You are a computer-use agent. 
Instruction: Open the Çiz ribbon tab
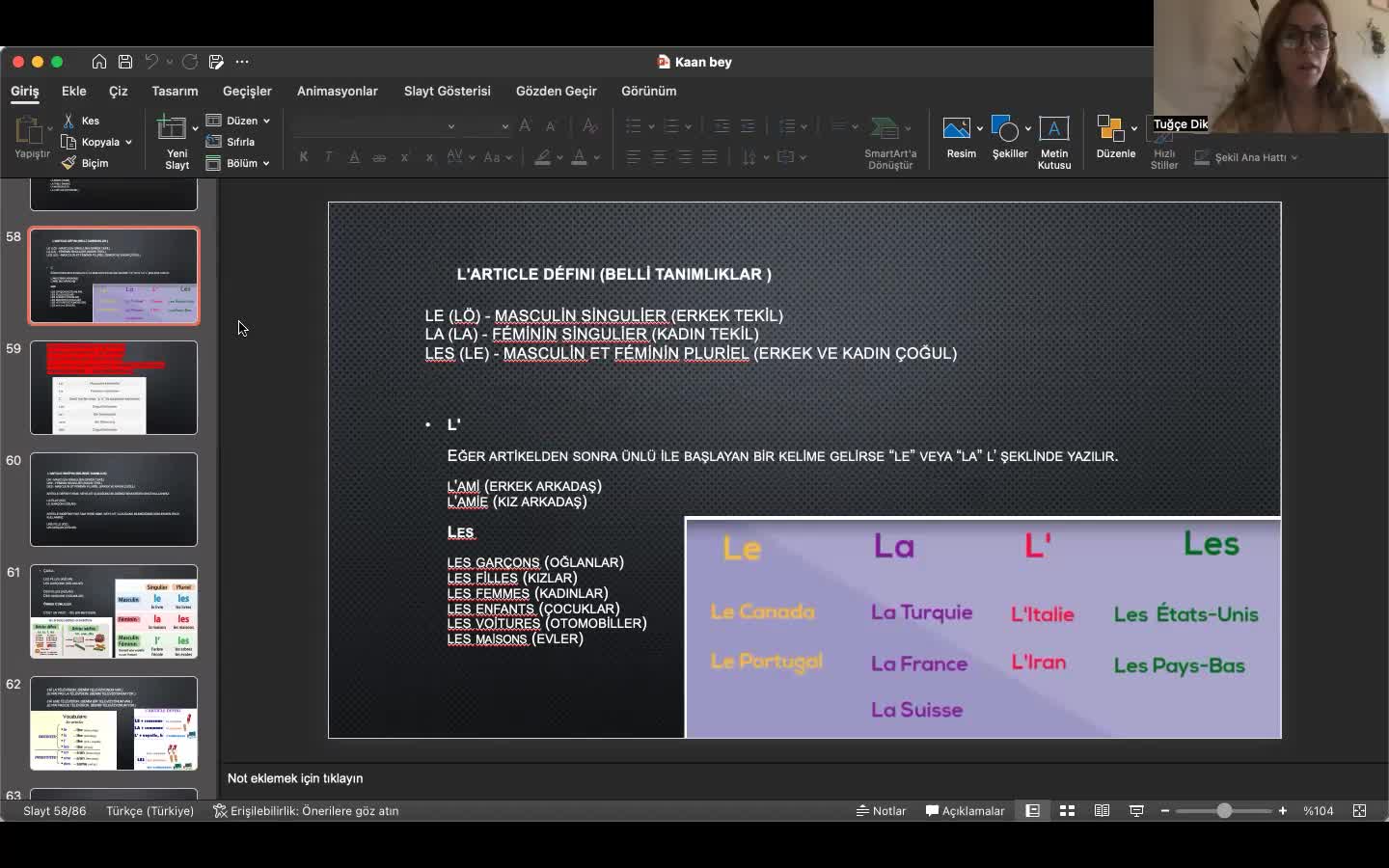[x=119, y=91]
